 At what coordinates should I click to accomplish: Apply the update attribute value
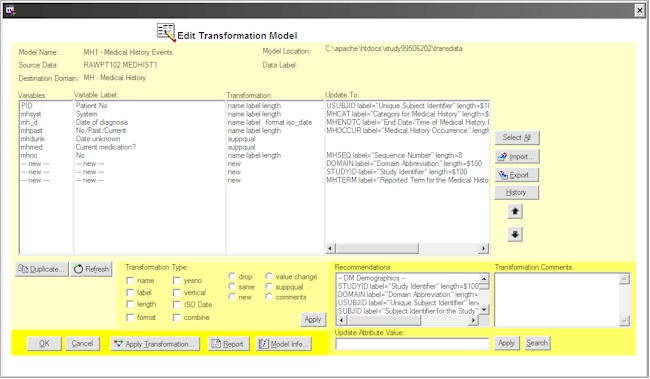click(x=507, y=343)
